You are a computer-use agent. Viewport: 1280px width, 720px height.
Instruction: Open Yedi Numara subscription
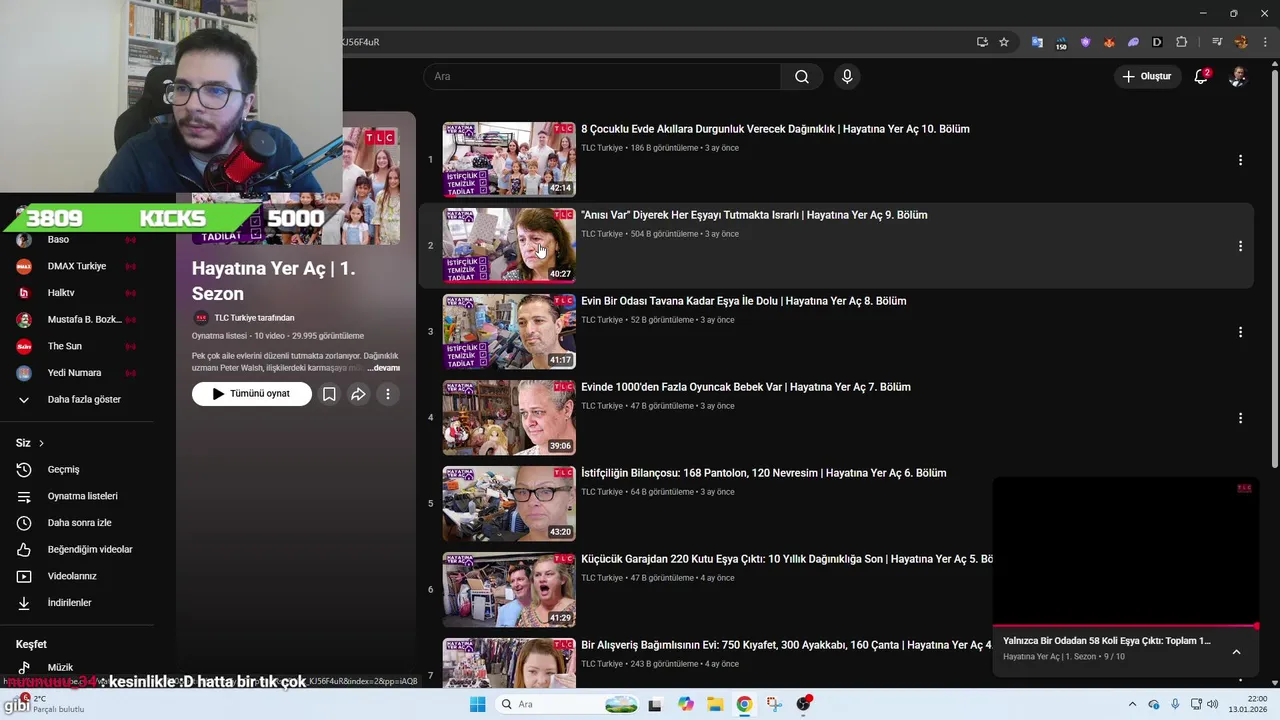[x=76, y=373]
